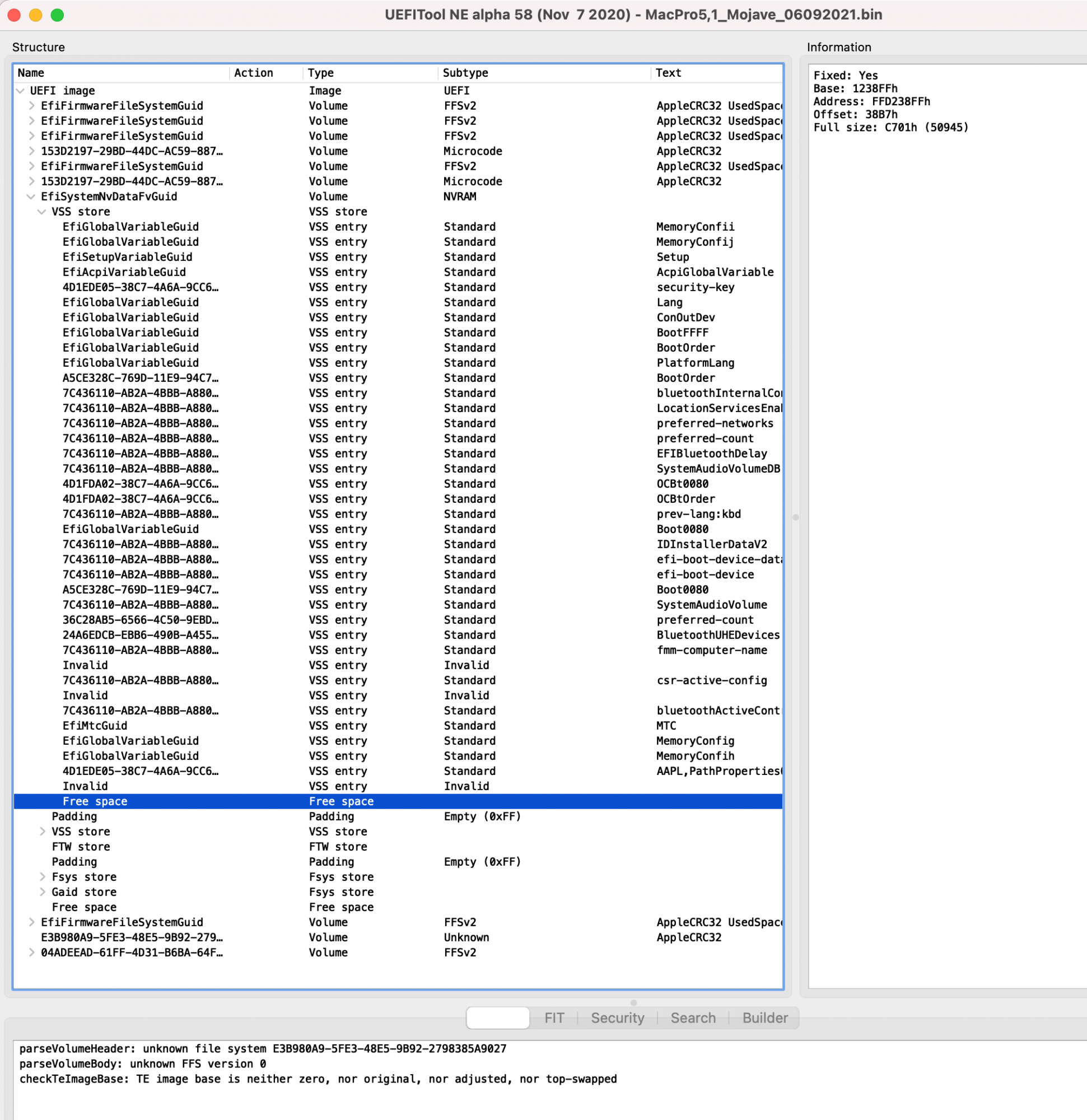Click the Subtype column header
Image resolution: width=1087 pixels, height=1120 pixels.
[465, 73]
